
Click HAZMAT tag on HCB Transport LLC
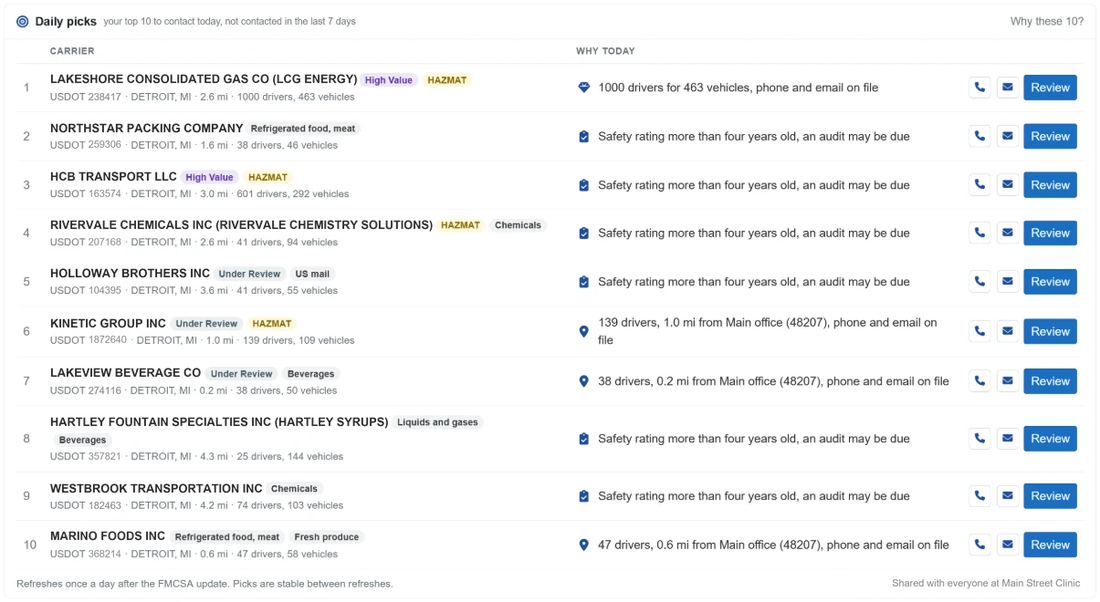[x=268, y=178]
